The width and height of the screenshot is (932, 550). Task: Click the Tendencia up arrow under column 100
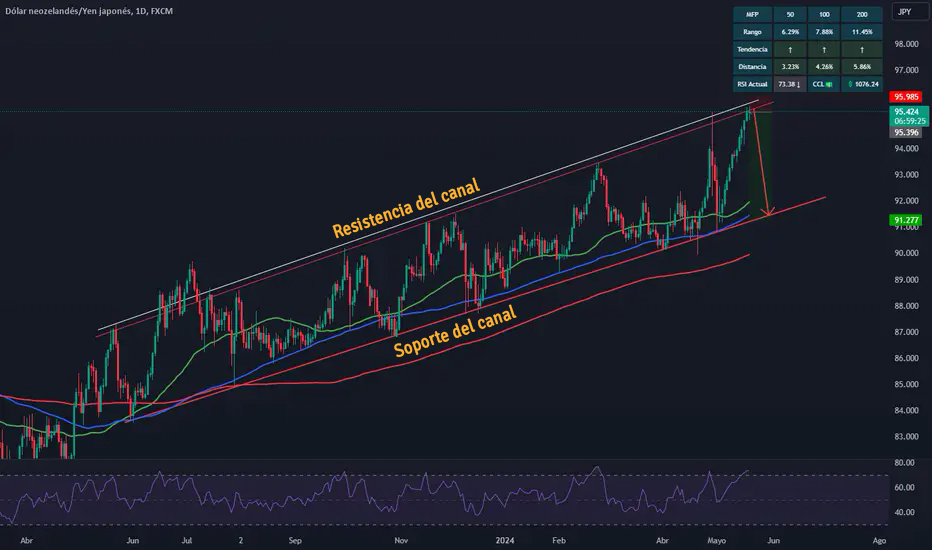825,49
